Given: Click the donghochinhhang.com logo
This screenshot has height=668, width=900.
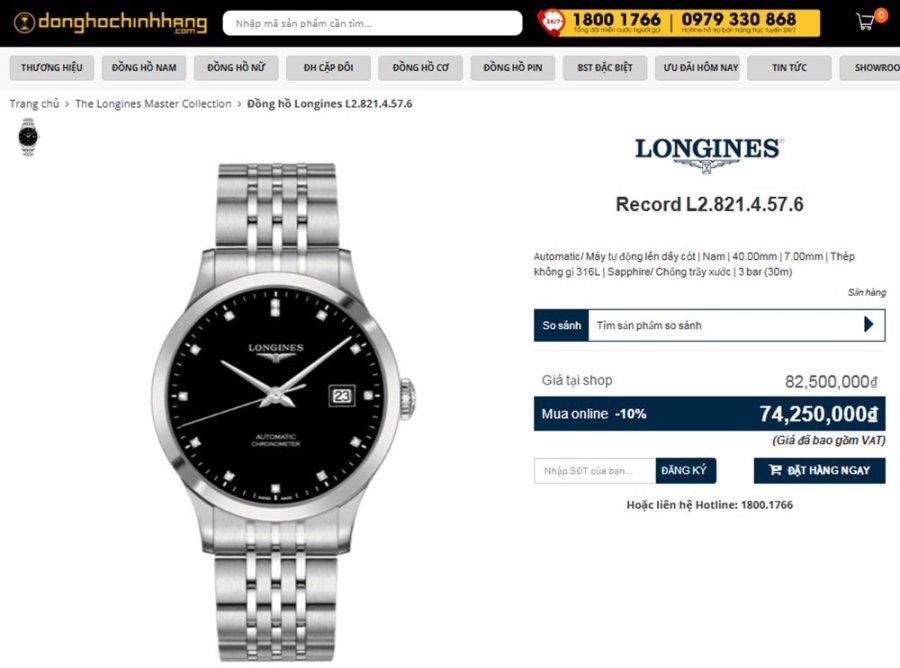Looking at the screenshot, I should click(110, 23).
